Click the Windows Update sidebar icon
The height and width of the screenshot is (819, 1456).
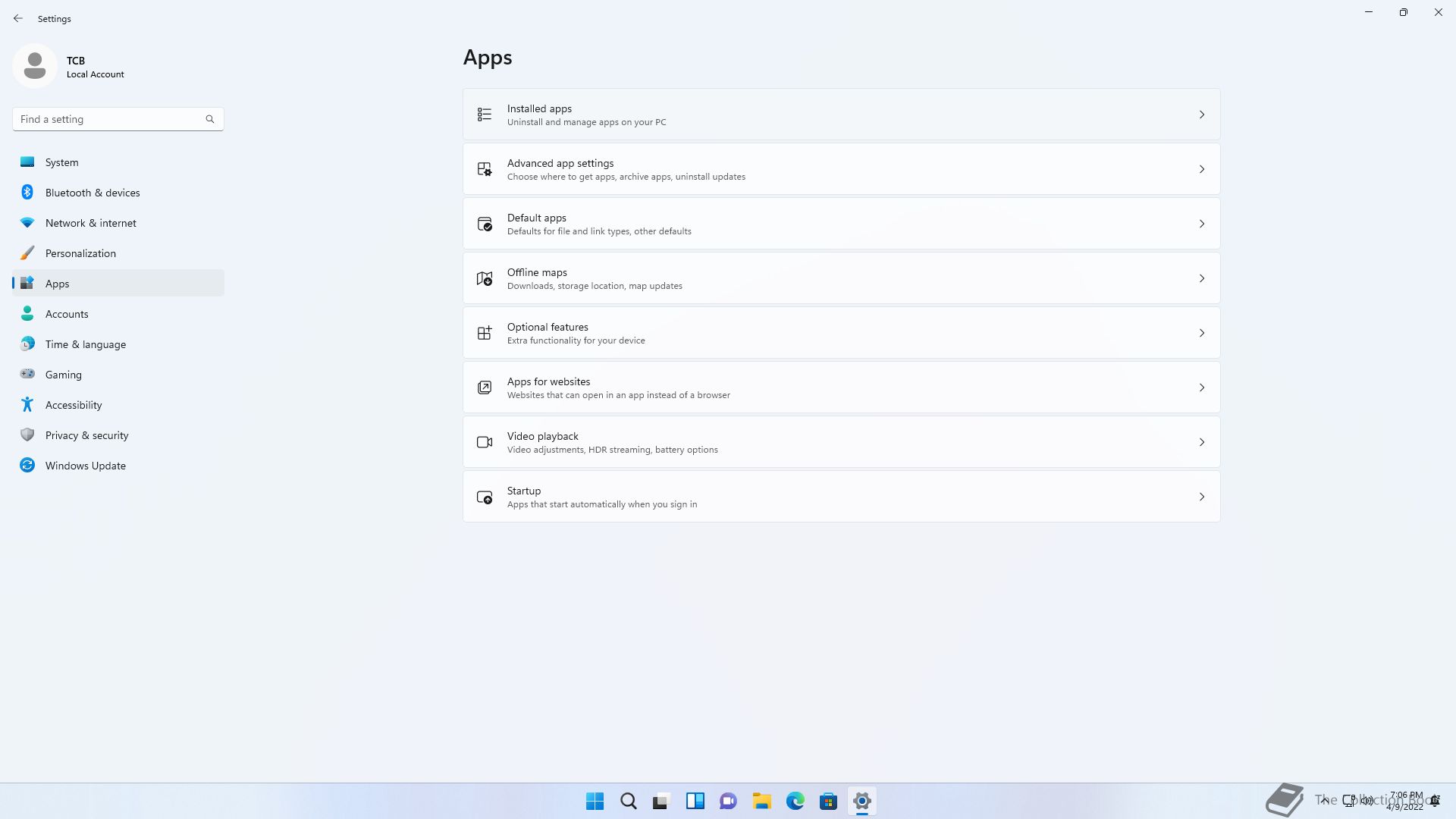click(27, 466)
